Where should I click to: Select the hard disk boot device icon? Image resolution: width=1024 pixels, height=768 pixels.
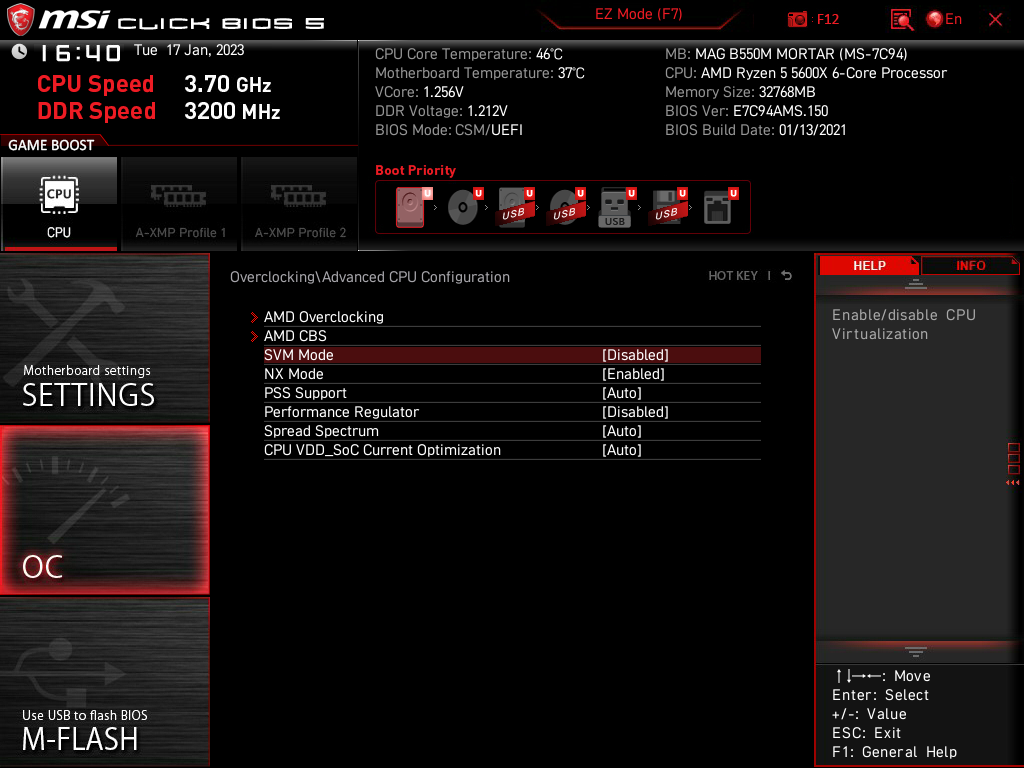click(413, 207)
